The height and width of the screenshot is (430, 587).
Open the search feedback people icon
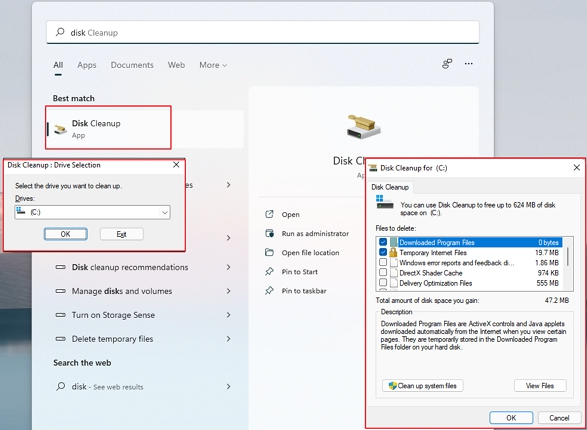[447, 64]
